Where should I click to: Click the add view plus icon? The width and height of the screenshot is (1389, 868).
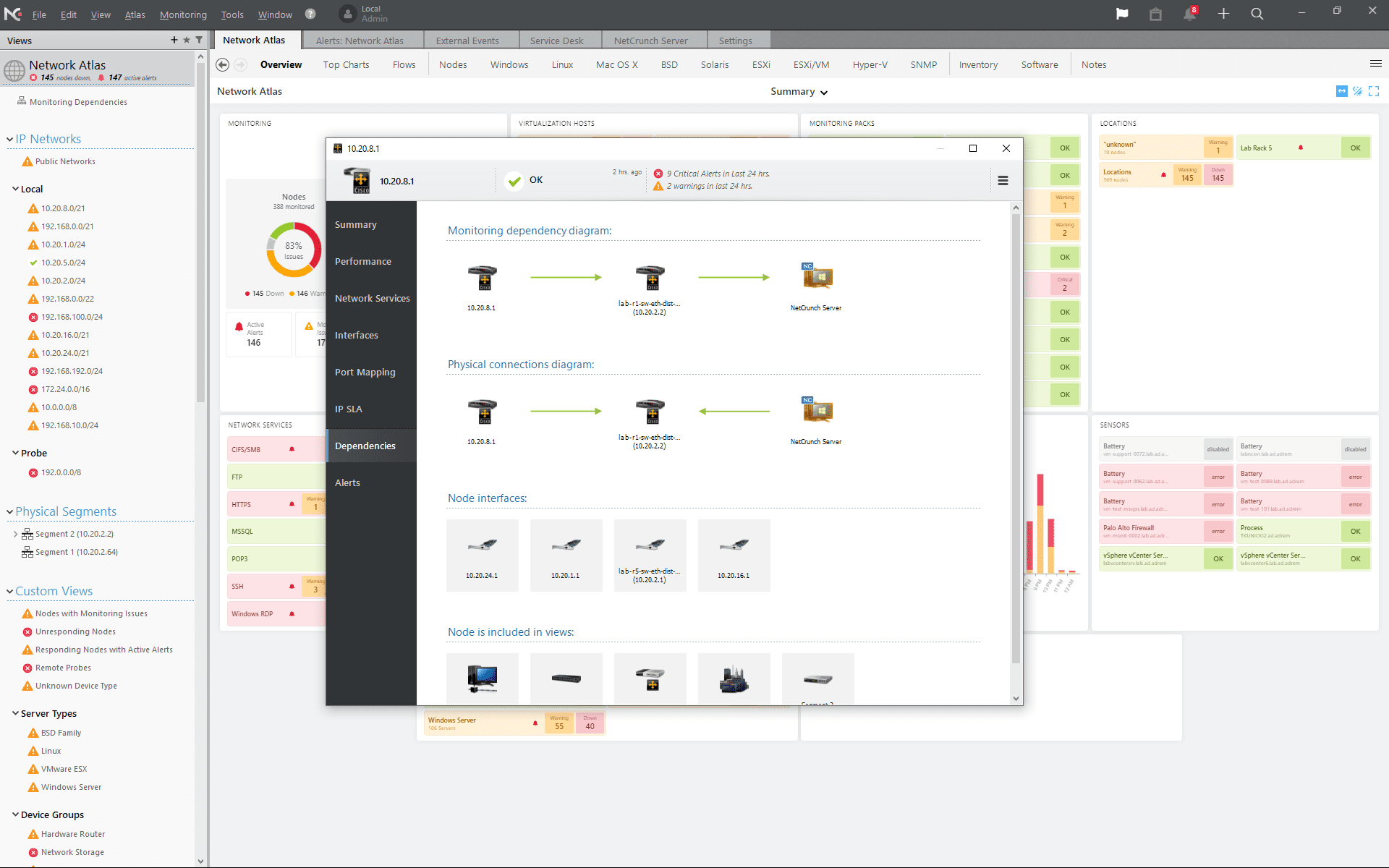[x=174, y=40]
